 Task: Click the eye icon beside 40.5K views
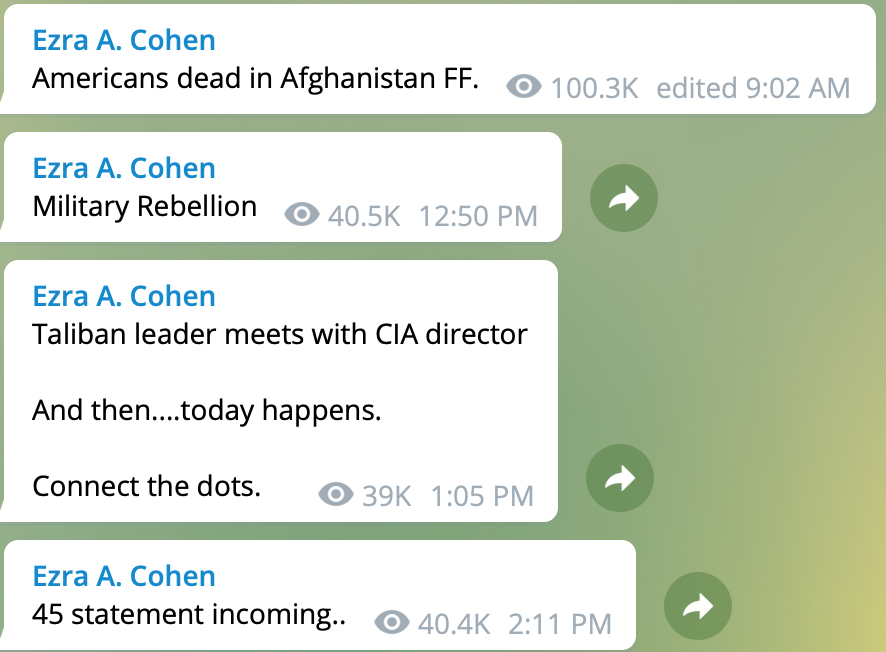pos(302,214)
